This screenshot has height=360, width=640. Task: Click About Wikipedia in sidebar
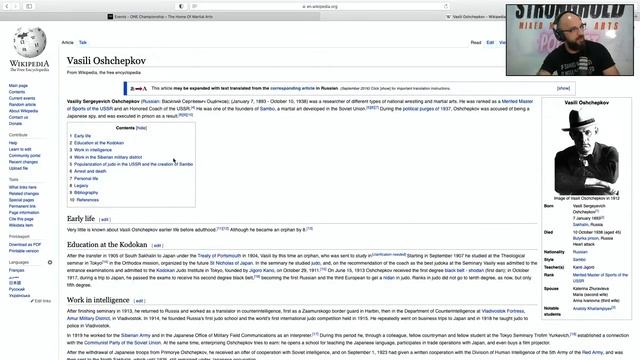pyautogui.click(x=23, y=111)
